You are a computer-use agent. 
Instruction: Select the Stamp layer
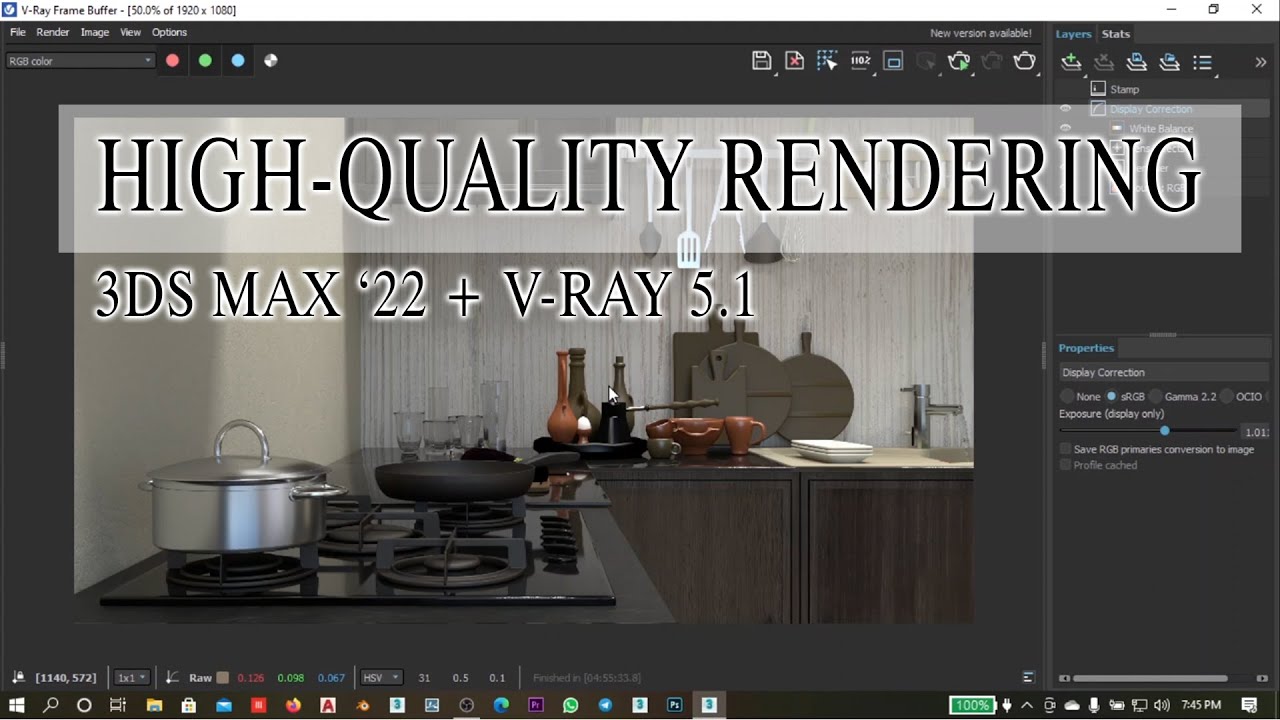(x=1125, y=89)
